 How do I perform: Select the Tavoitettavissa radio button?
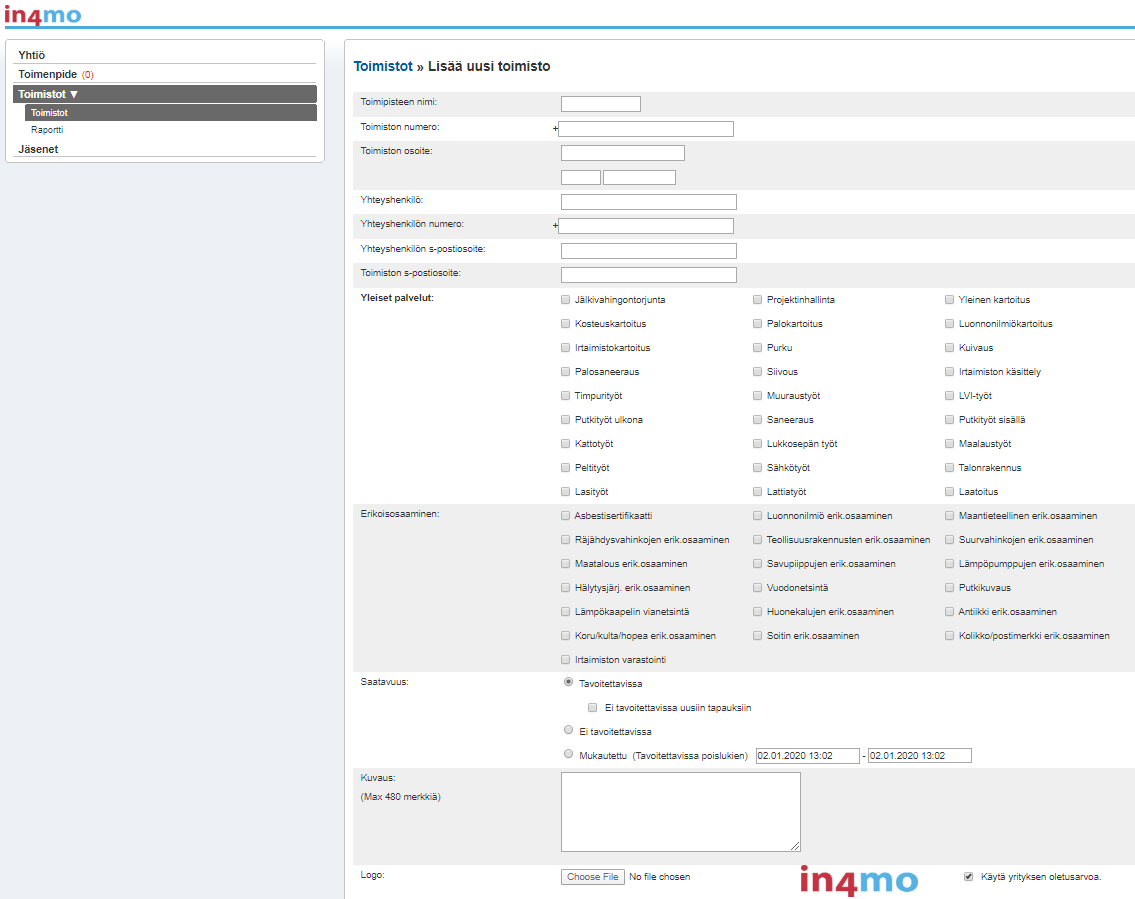[x=568, y=682]
